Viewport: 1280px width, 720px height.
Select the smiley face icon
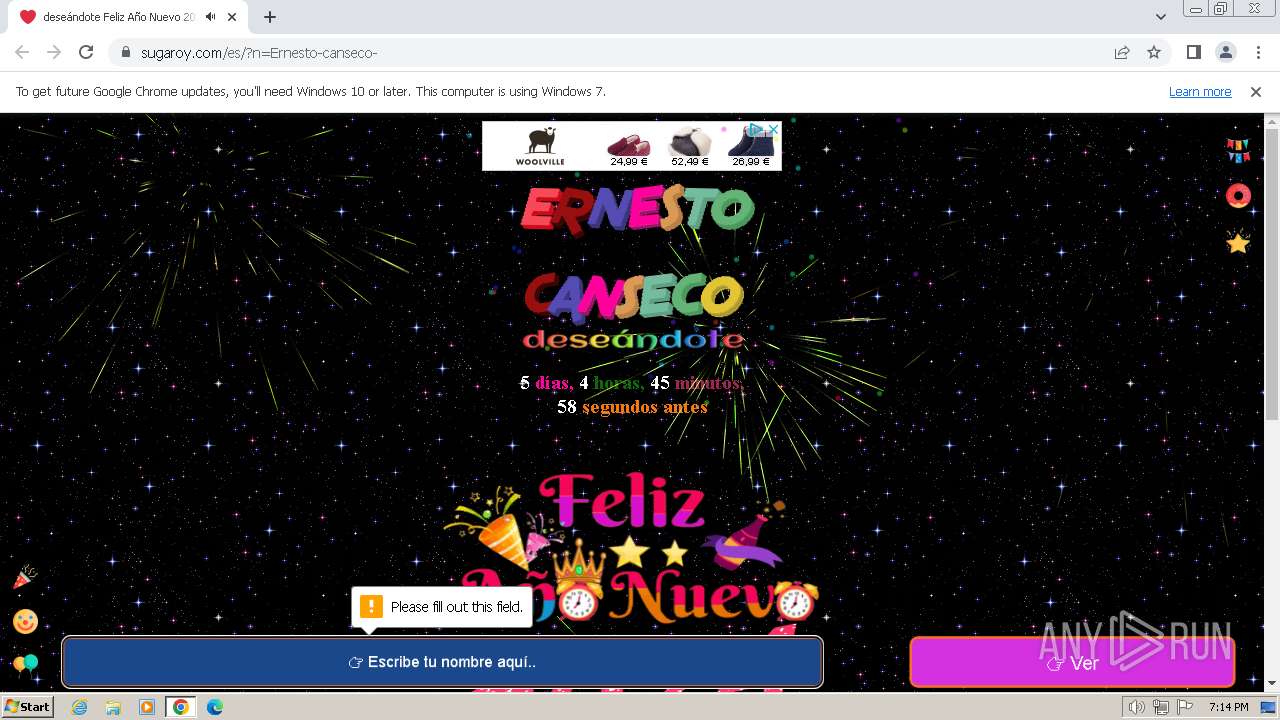(25, 622)
